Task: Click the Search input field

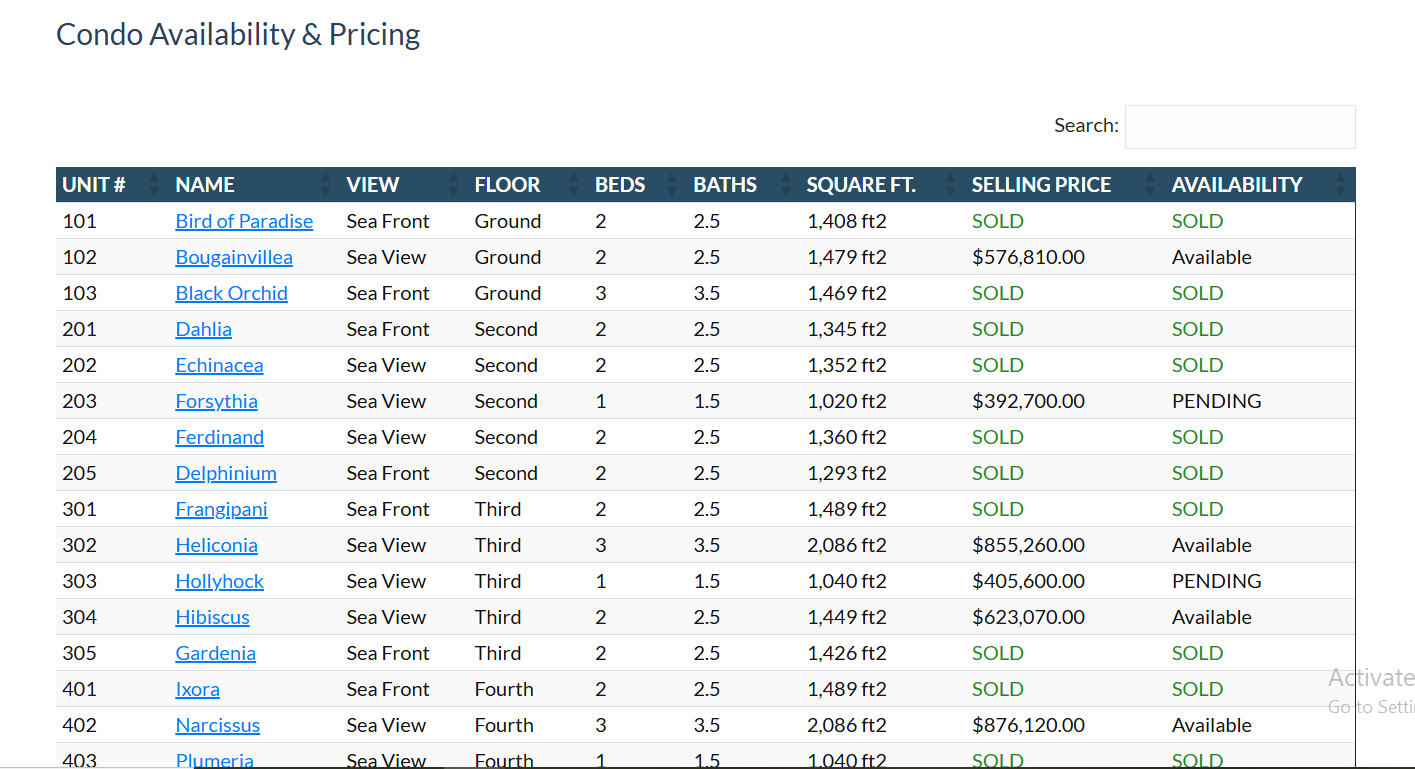Action: coord(1240,127)
